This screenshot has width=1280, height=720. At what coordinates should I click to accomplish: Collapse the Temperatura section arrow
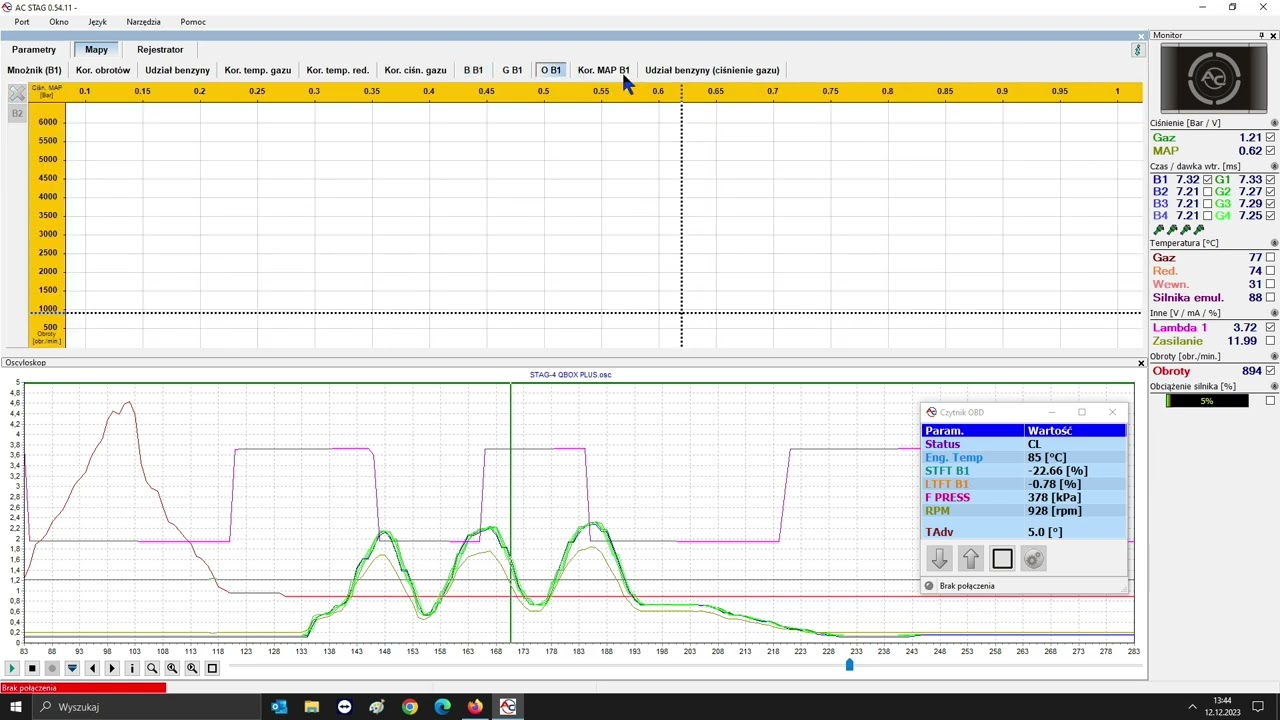click(x=1274, y=243)
